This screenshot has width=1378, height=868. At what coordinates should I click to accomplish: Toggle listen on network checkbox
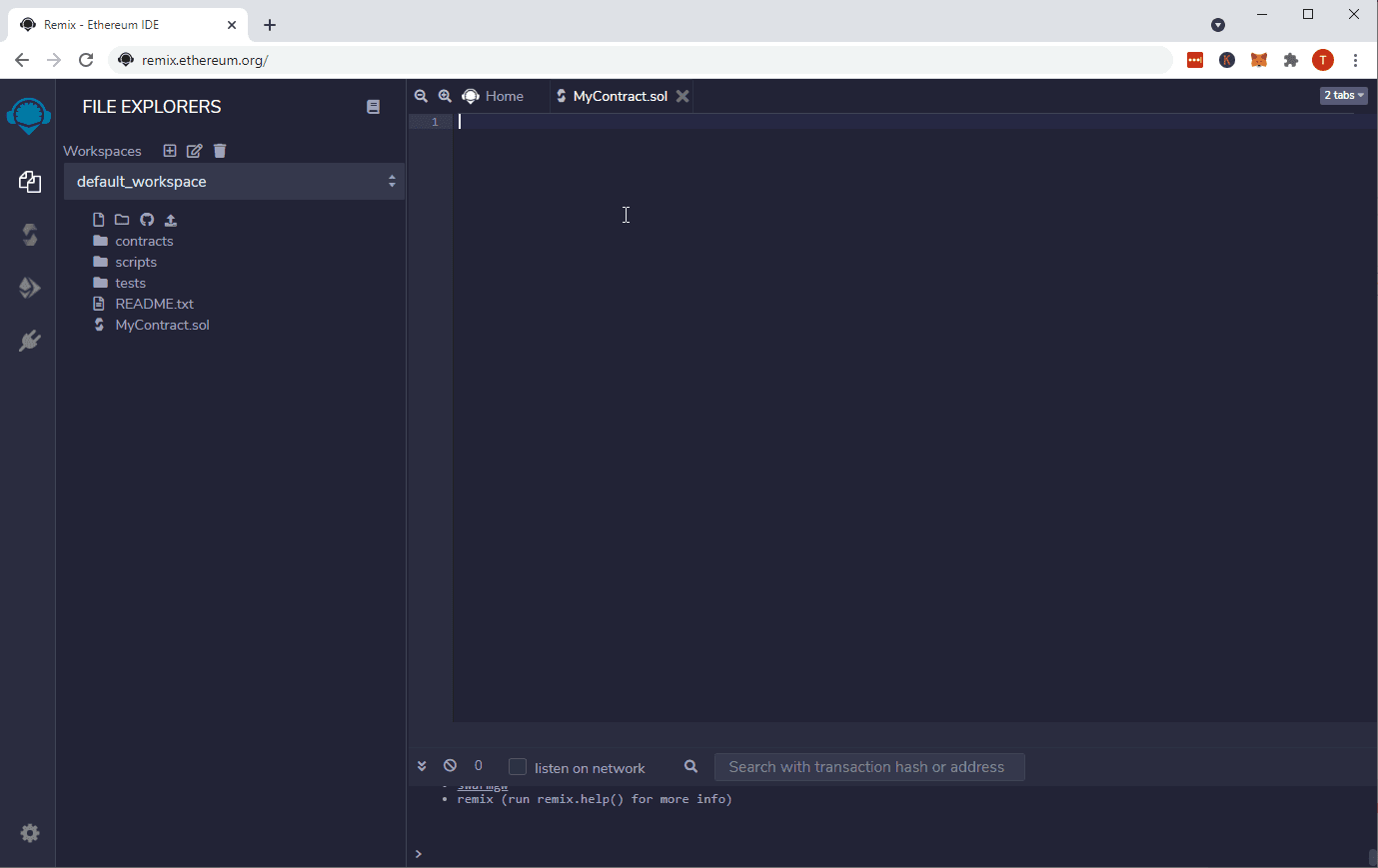[x=518, y=767]
